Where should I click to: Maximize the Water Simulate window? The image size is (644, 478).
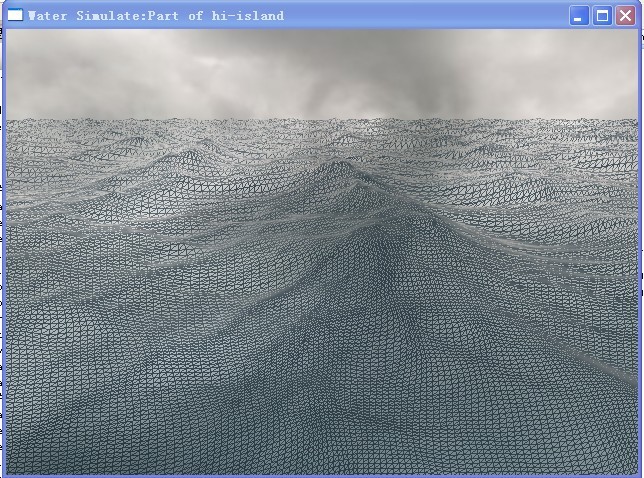pyautogui.click(x=602, y=16)
